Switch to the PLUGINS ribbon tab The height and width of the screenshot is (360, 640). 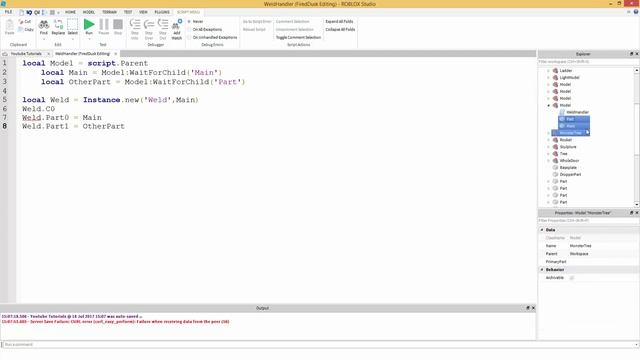click(x=162, y=12)
